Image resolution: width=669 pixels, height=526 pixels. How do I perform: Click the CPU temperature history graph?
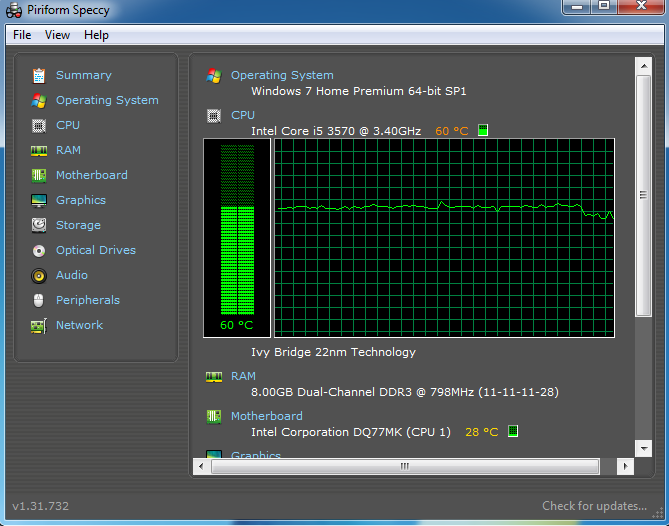tap(444, 238)
